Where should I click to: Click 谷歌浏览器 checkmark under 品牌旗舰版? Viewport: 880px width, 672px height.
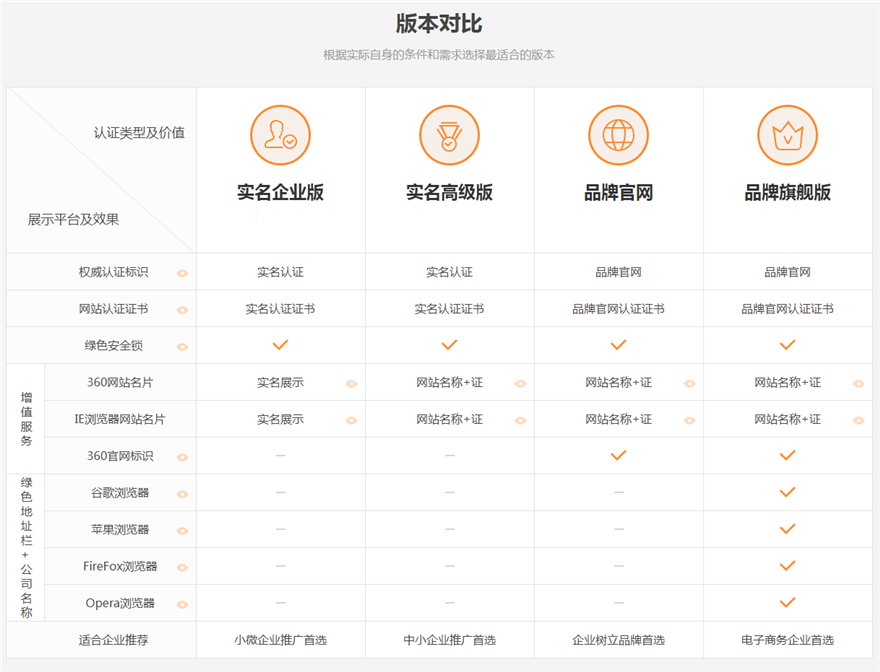(787, 492)
